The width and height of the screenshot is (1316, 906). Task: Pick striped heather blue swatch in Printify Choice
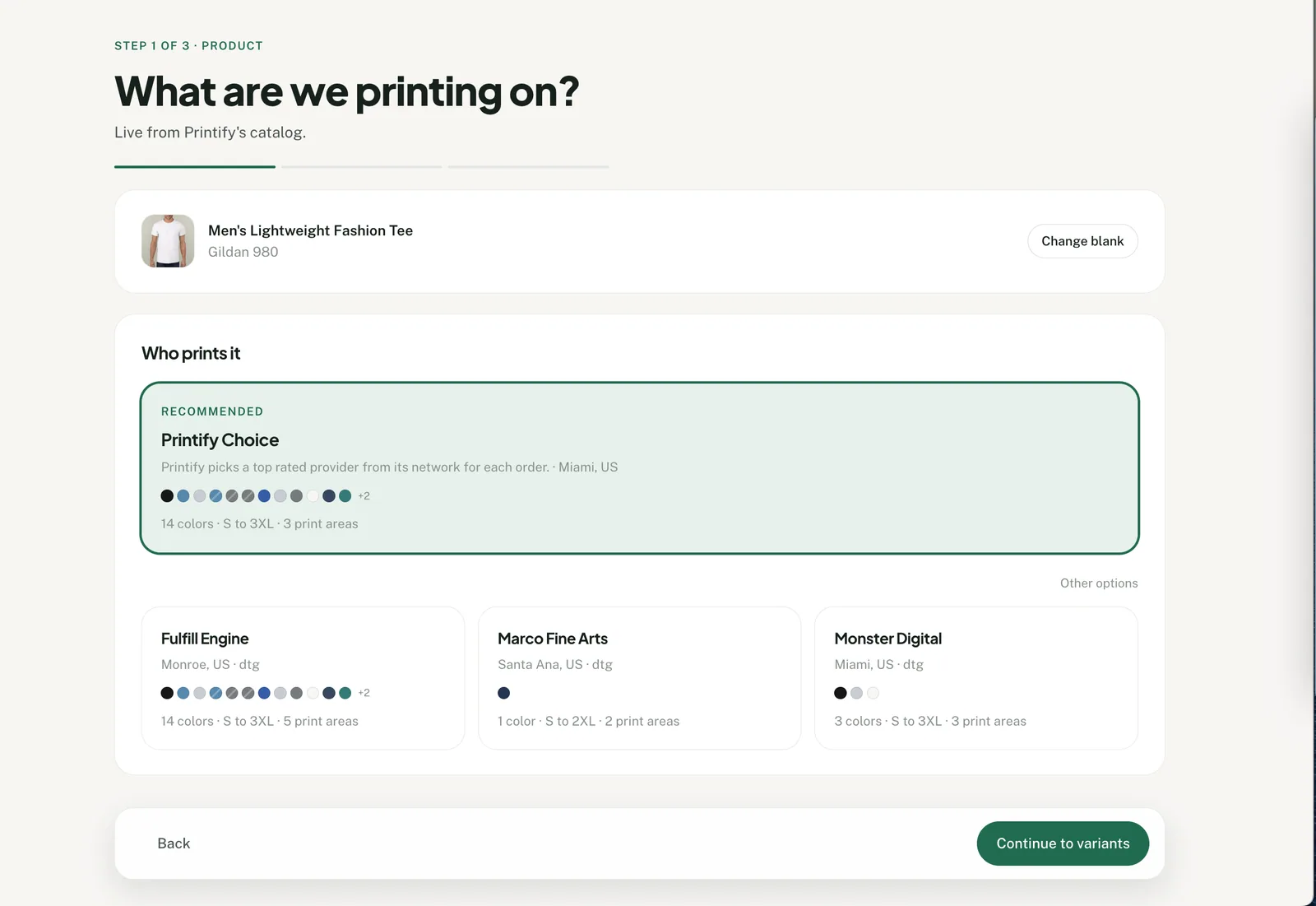click(x=215, y=496)
